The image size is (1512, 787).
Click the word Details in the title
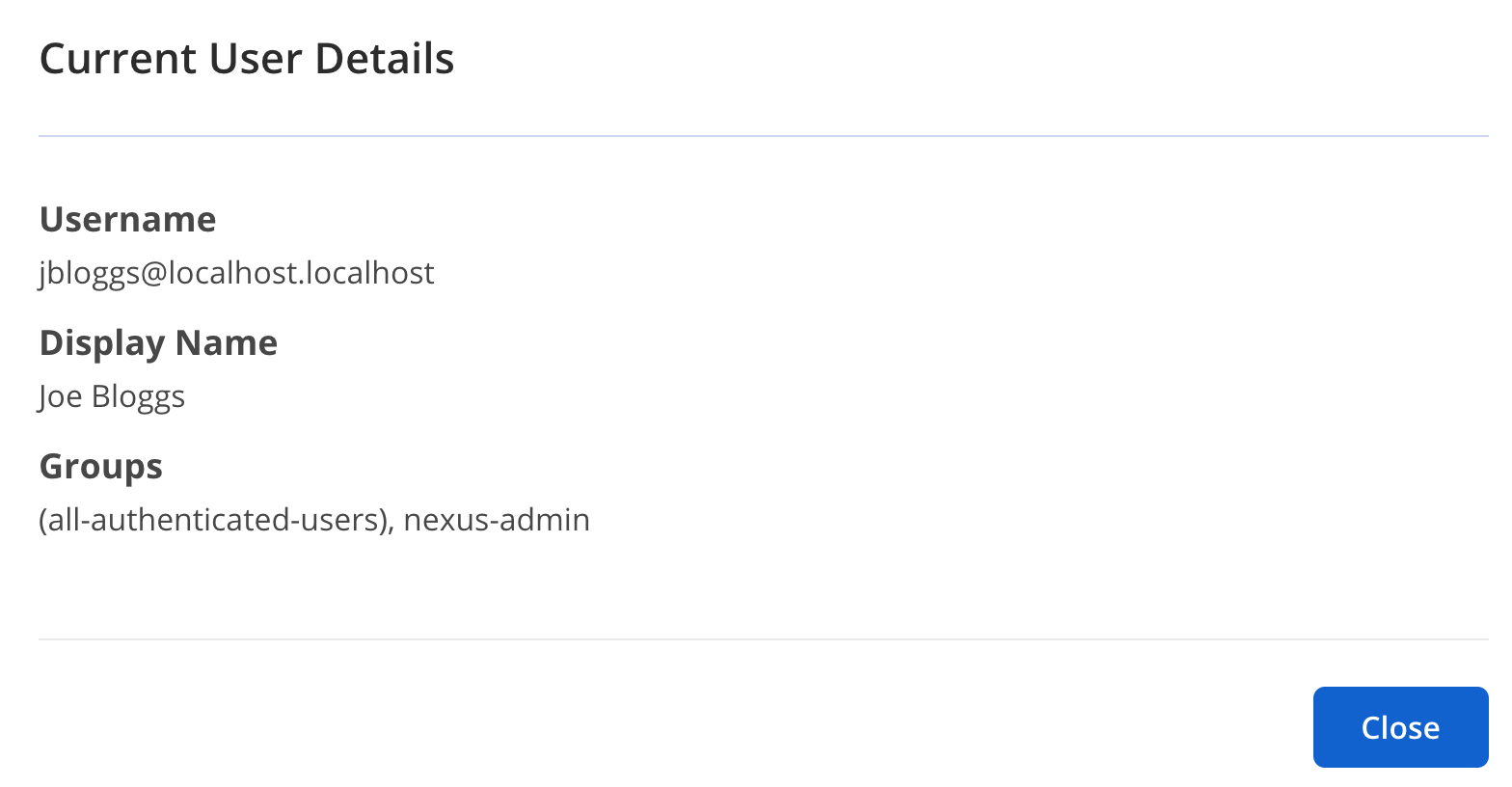click(384, 59)
